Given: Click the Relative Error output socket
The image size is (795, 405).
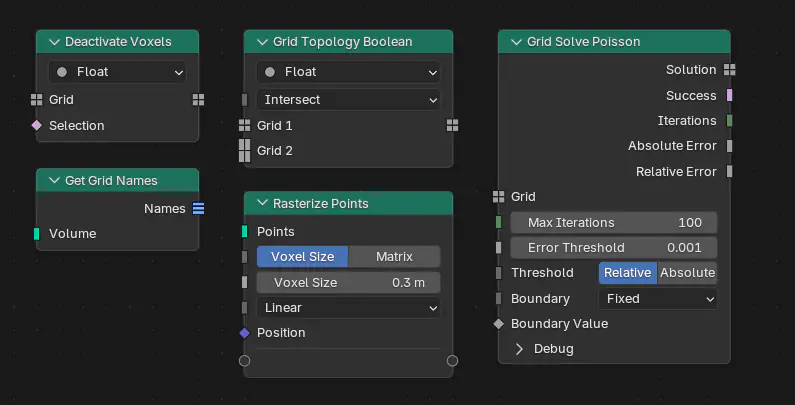Looking at the screenshot, I should pyautogui.click(x=730, y=171).
